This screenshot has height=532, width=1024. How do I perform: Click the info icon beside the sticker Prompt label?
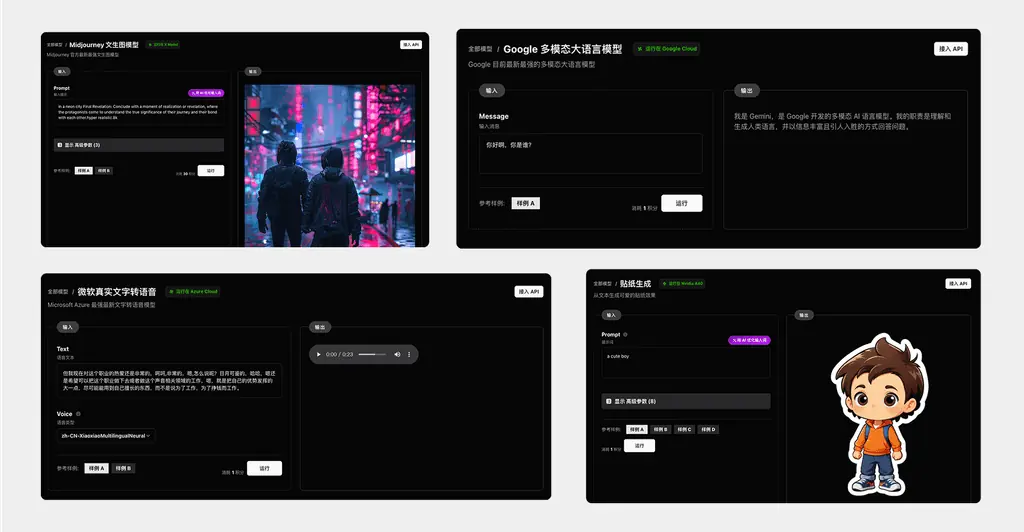pyautogui.click(x=626, y=334)
